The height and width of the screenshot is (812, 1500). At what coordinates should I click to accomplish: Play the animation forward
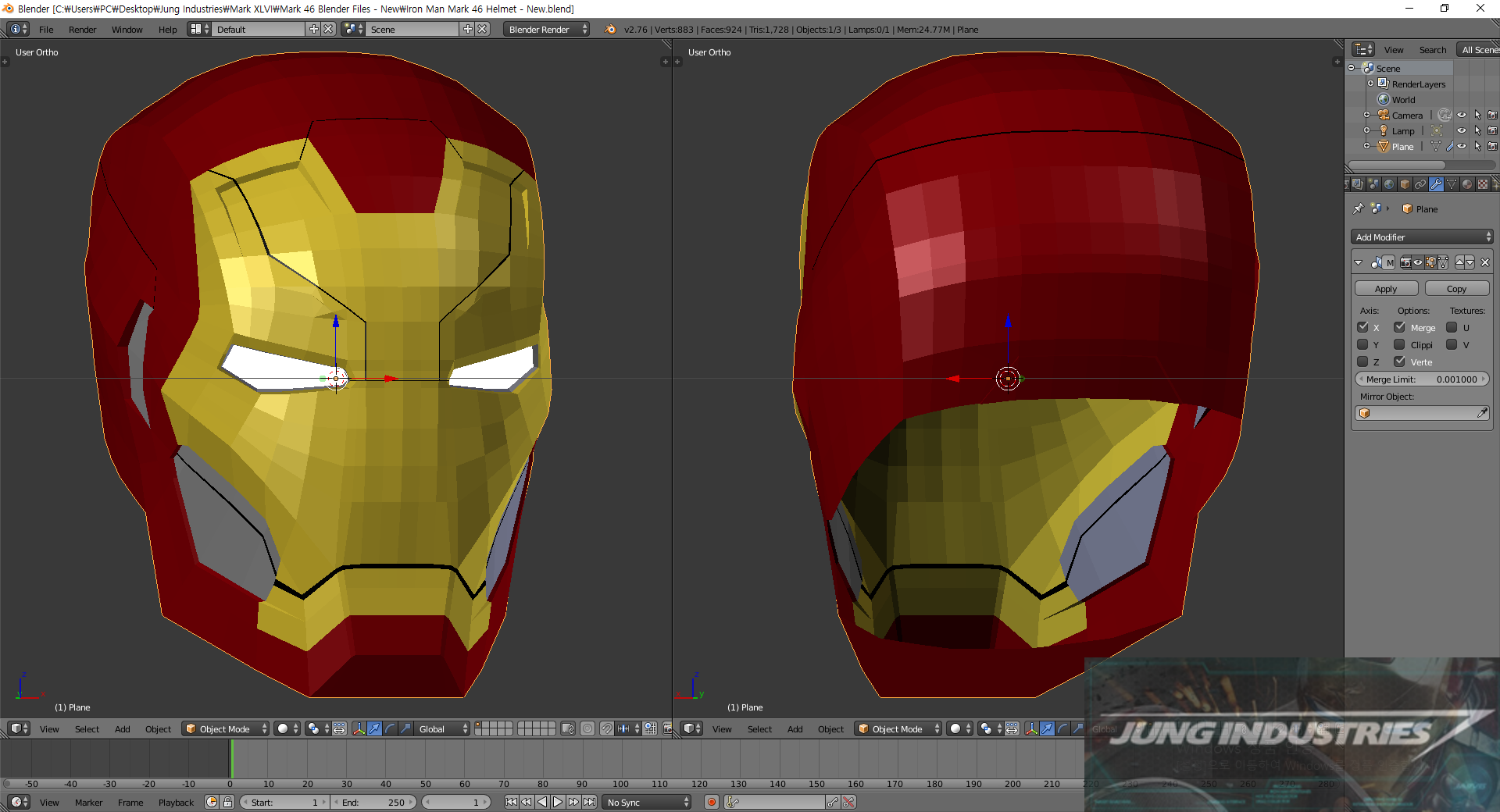(x=558, y=802)
